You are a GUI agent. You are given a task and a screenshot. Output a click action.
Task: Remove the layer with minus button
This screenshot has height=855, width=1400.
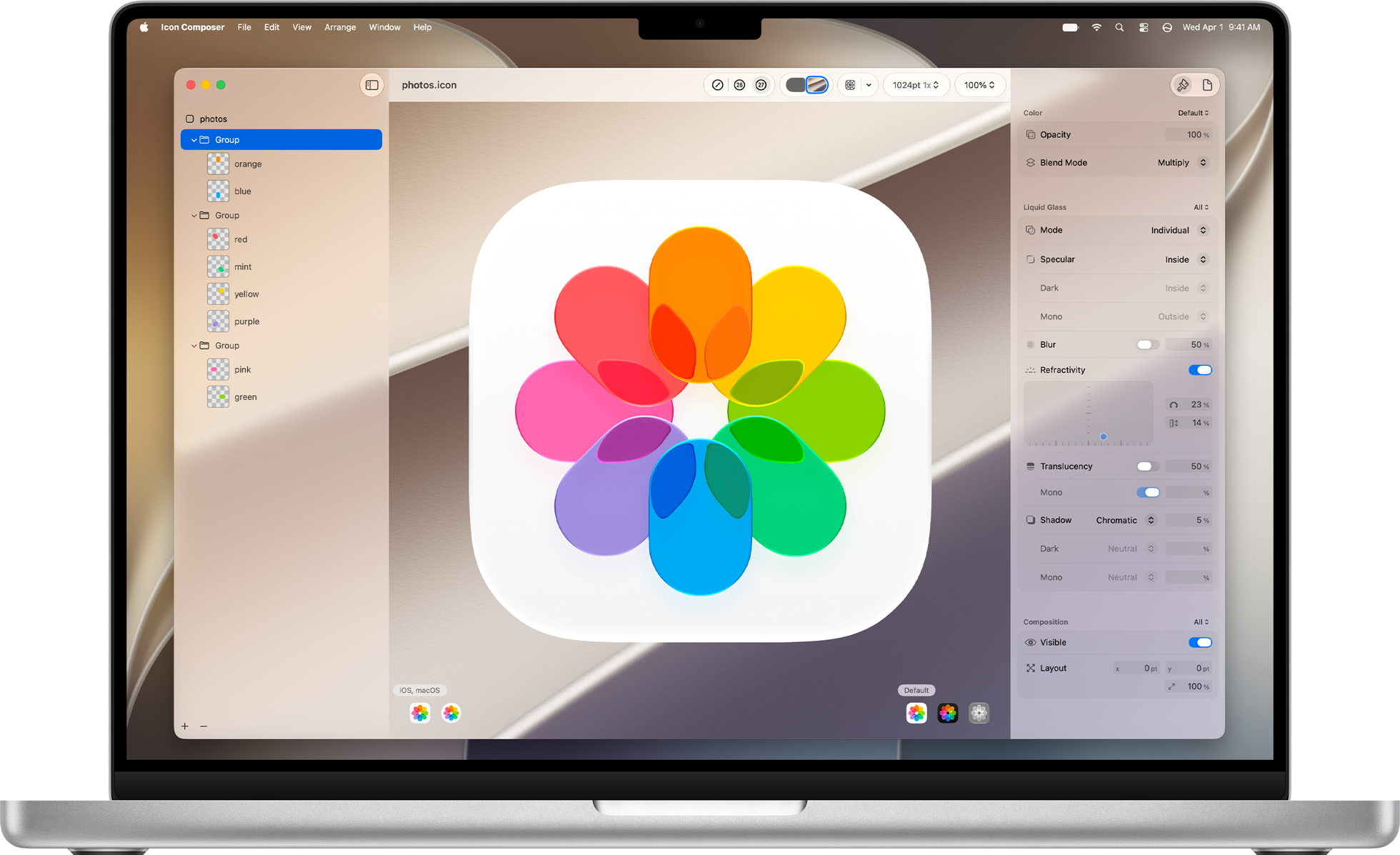(204, 726)
